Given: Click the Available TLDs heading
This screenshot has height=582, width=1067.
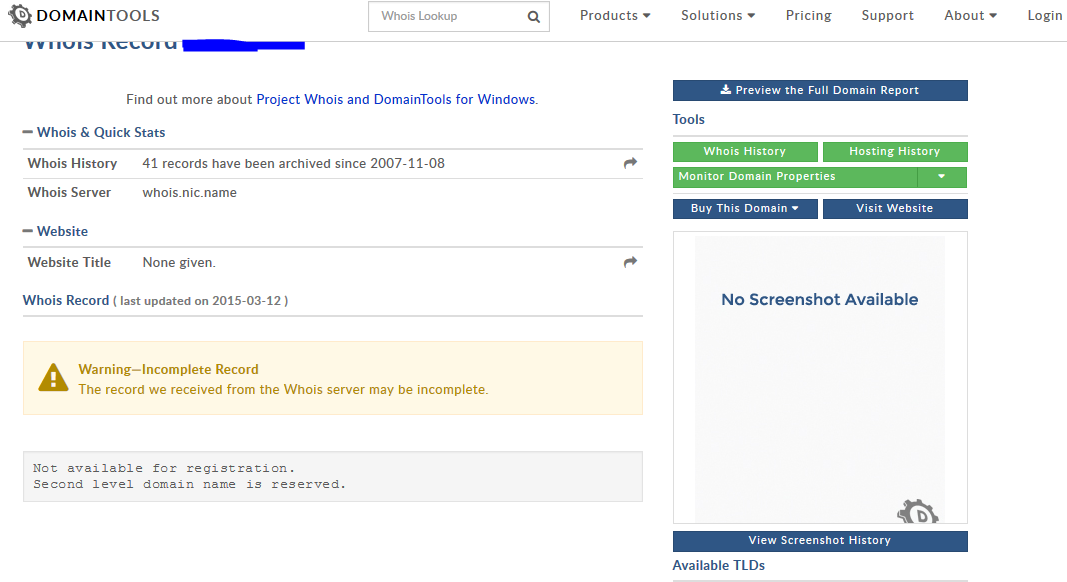Looking at the screenshot, I should coord(719,566).
